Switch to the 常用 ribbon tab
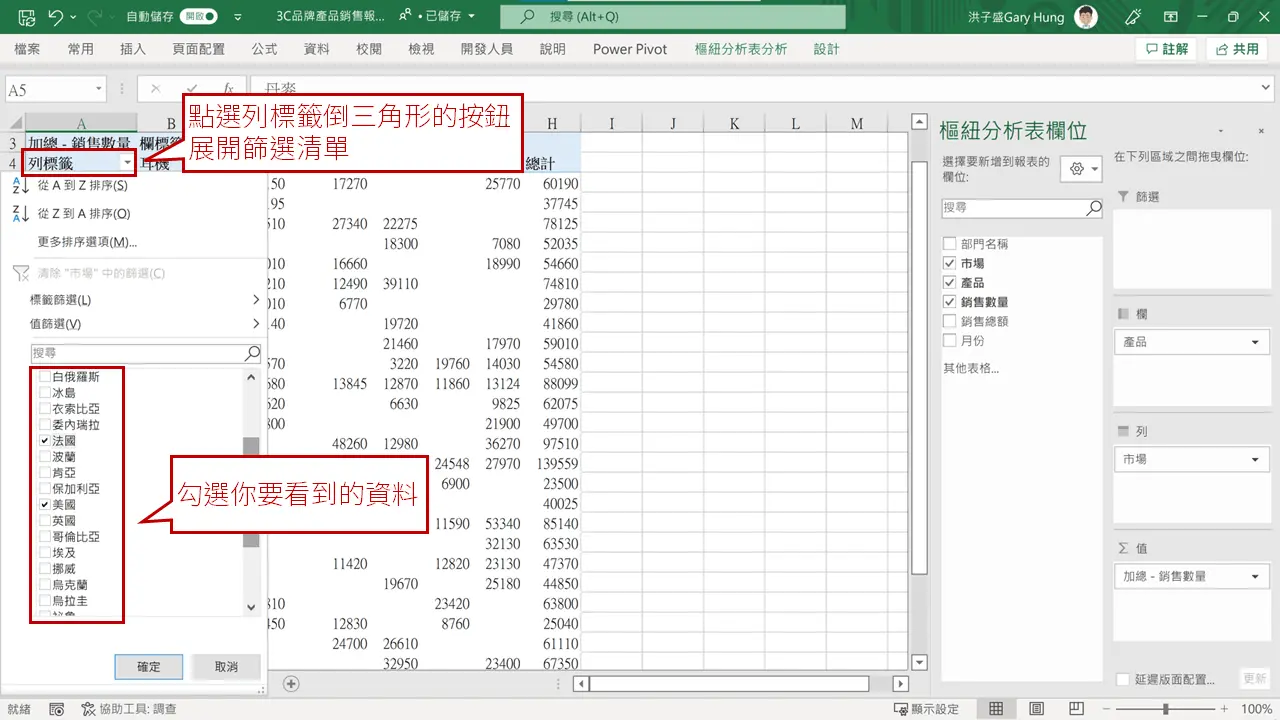 [80, 49]
